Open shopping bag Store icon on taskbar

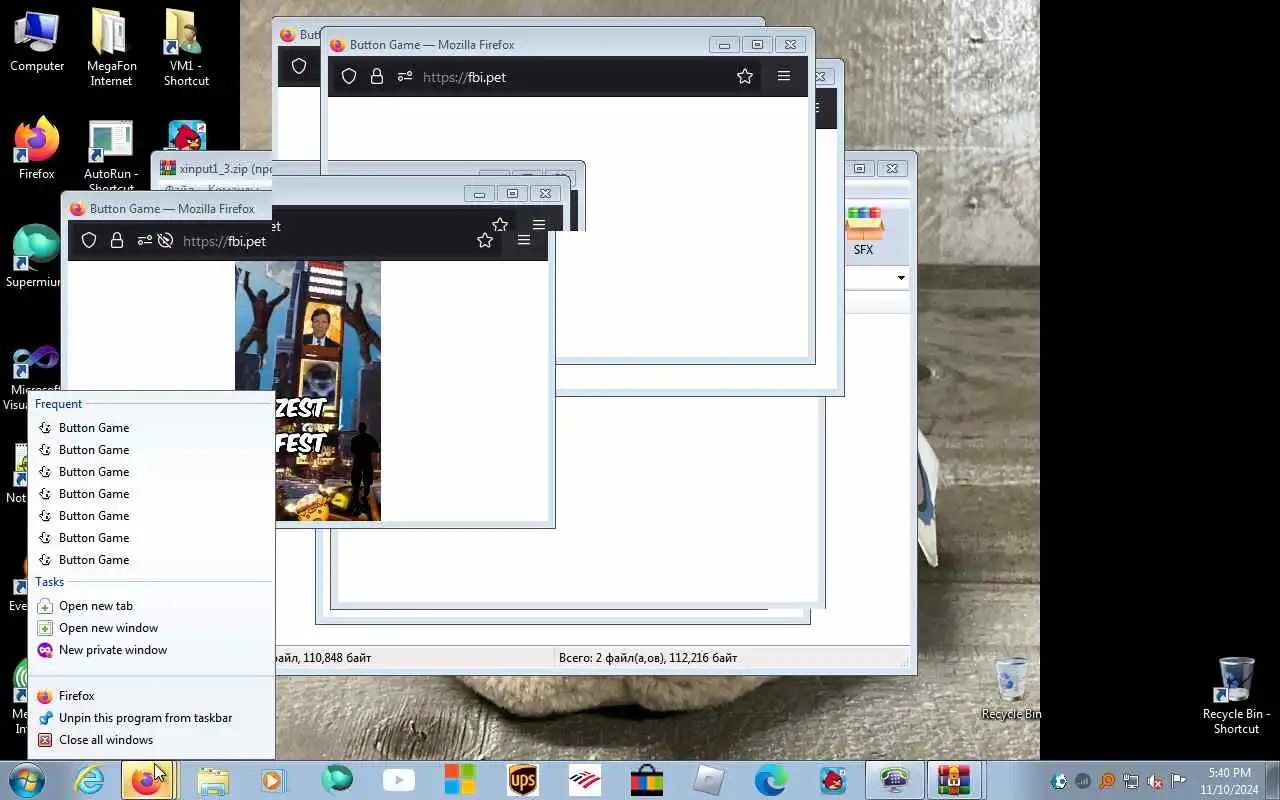point(647,780)
